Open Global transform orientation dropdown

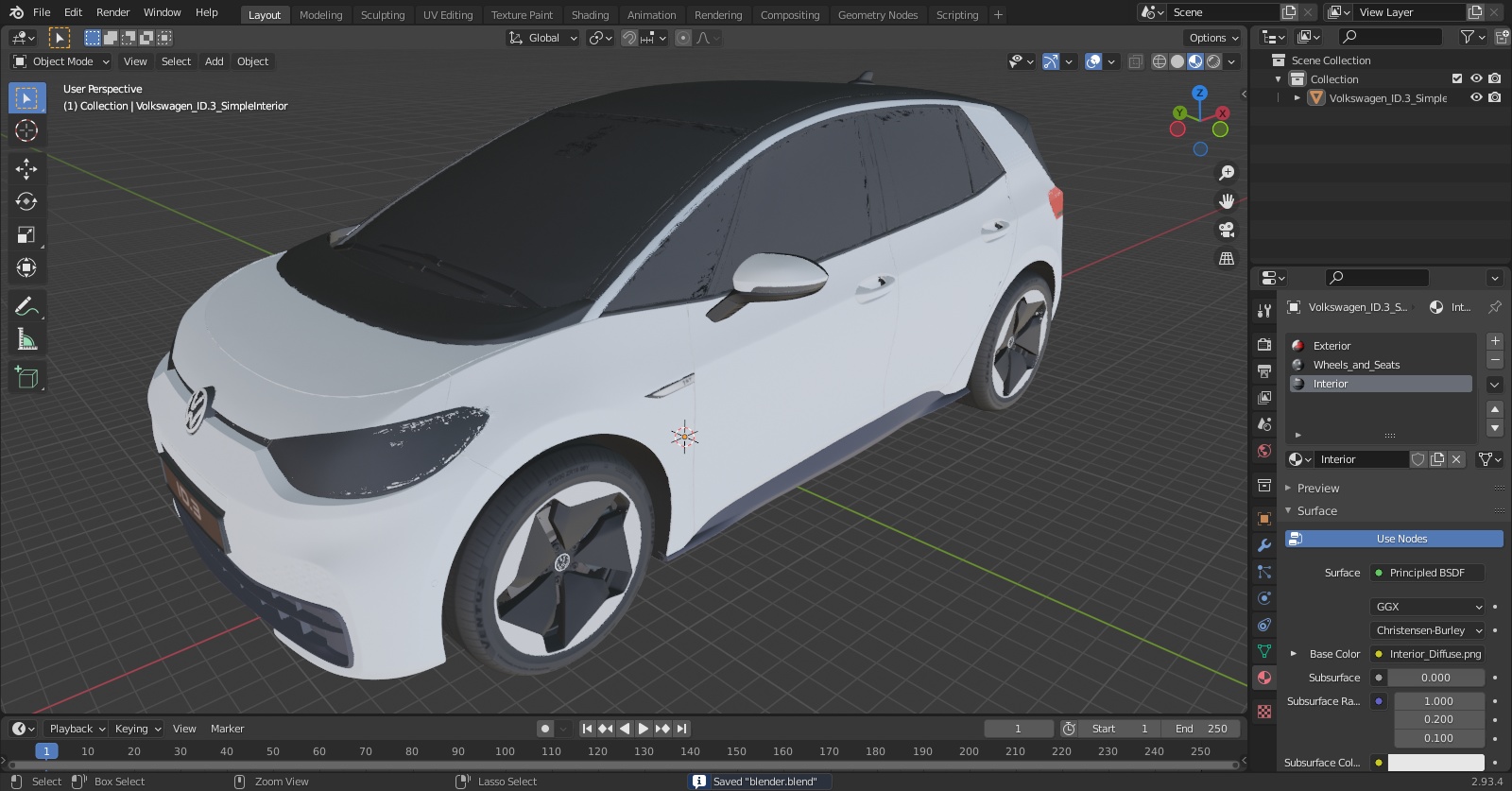pos(543,38)
